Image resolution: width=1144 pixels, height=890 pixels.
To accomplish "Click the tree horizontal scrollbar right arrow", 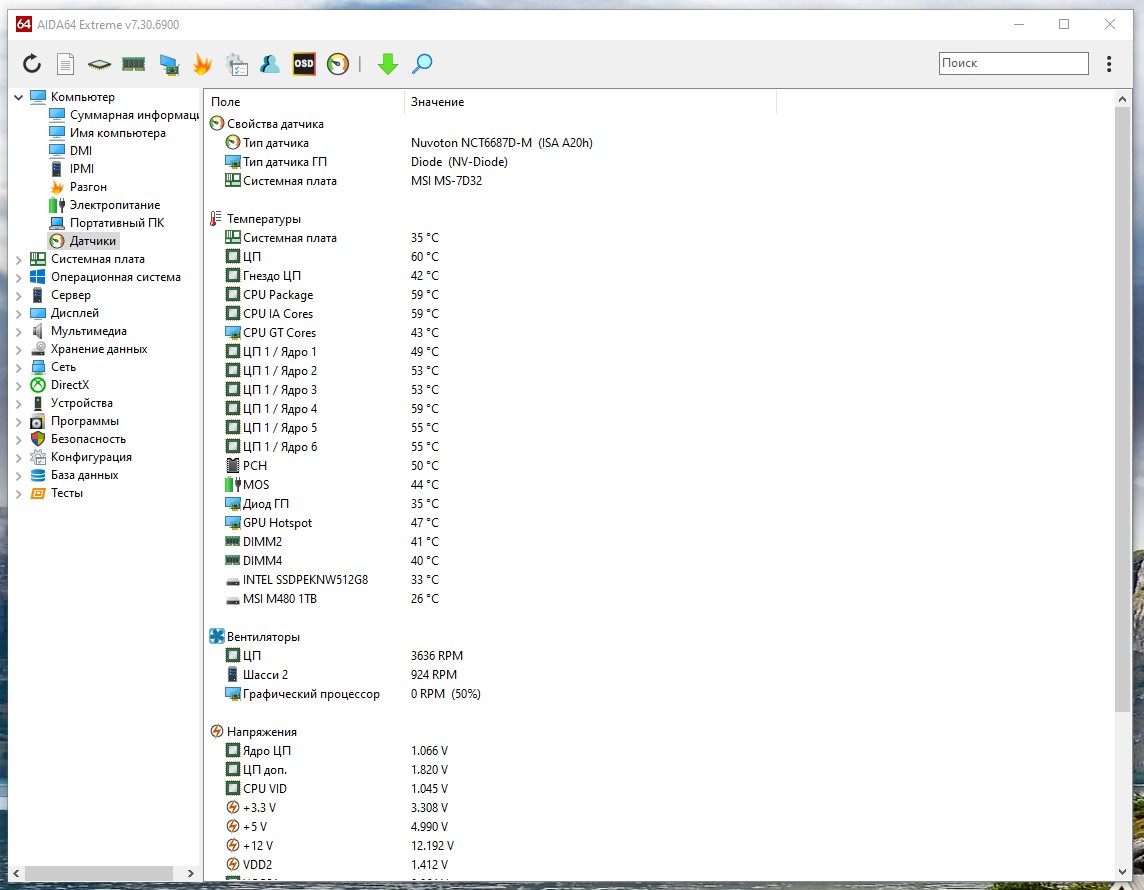I will click(x=190, y=873).
